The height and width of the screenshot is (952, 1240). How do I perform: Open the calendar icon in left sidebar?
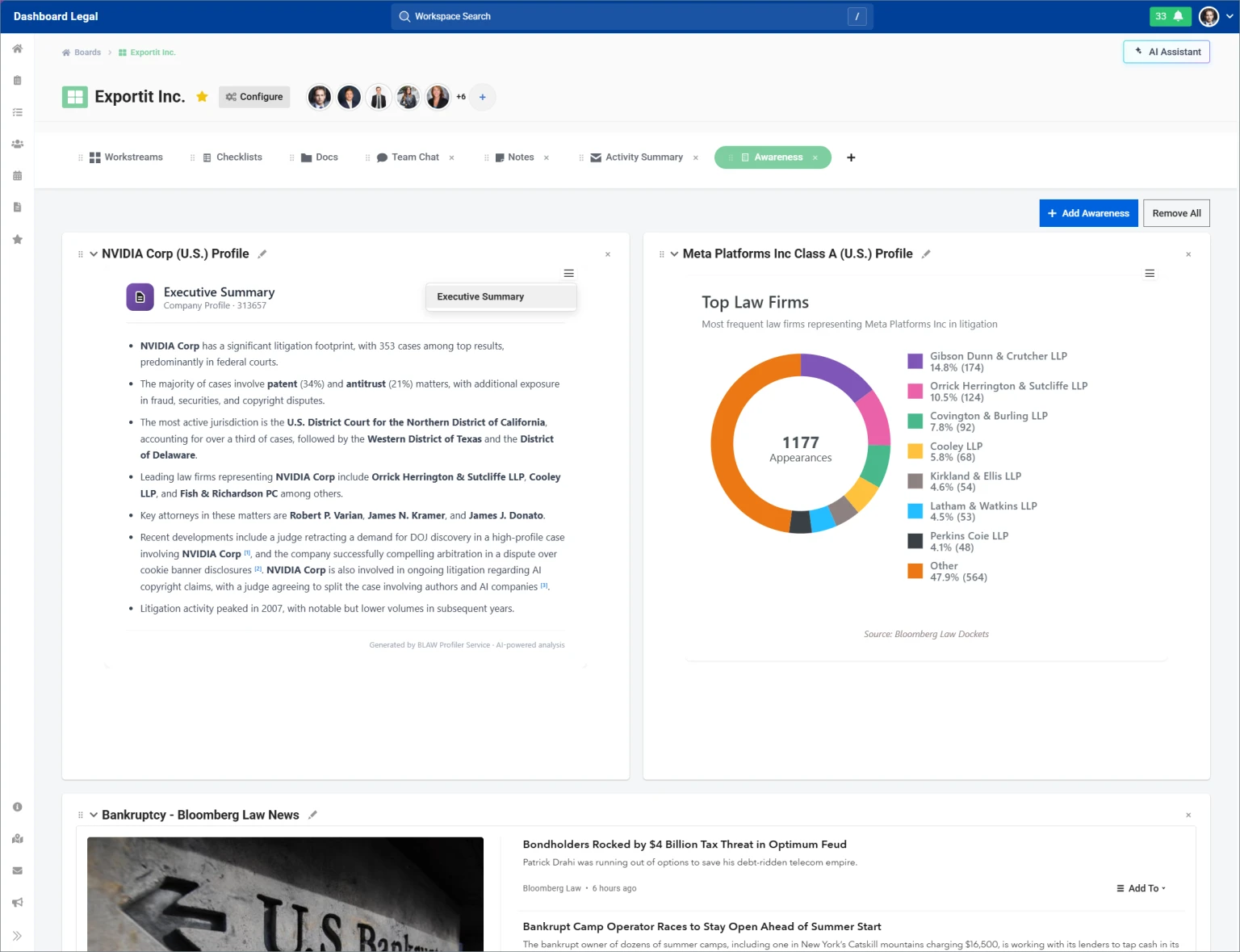[17, 175]
